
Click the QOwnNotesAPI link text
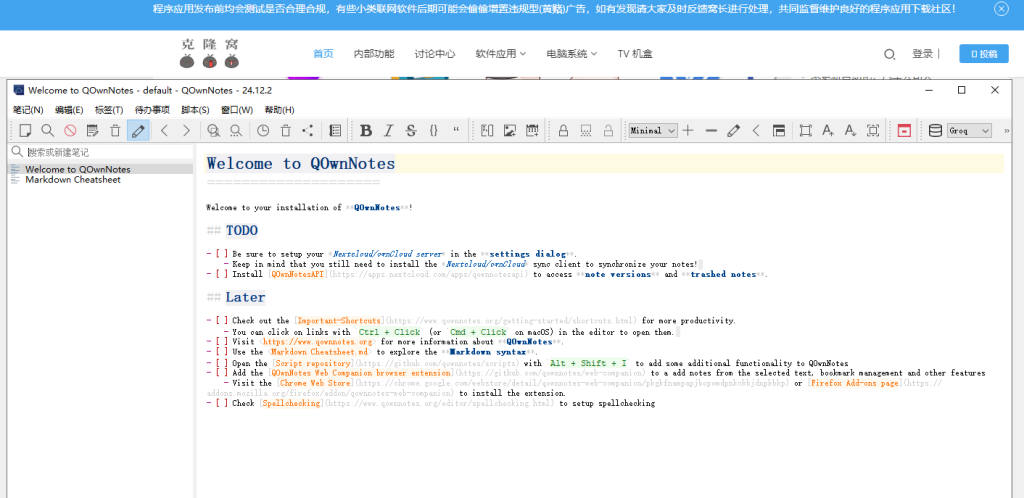298,275
